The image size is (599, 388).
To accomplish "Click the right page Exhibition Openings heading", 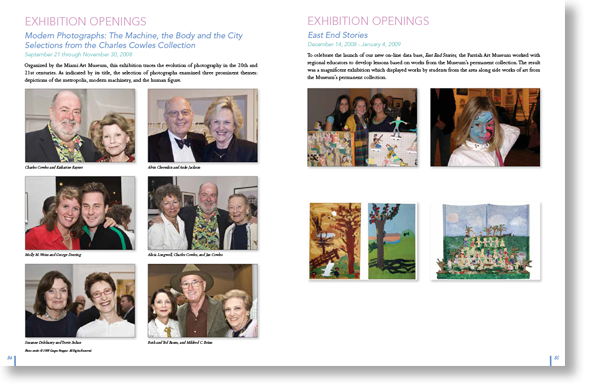I will [x=368, y=21].
